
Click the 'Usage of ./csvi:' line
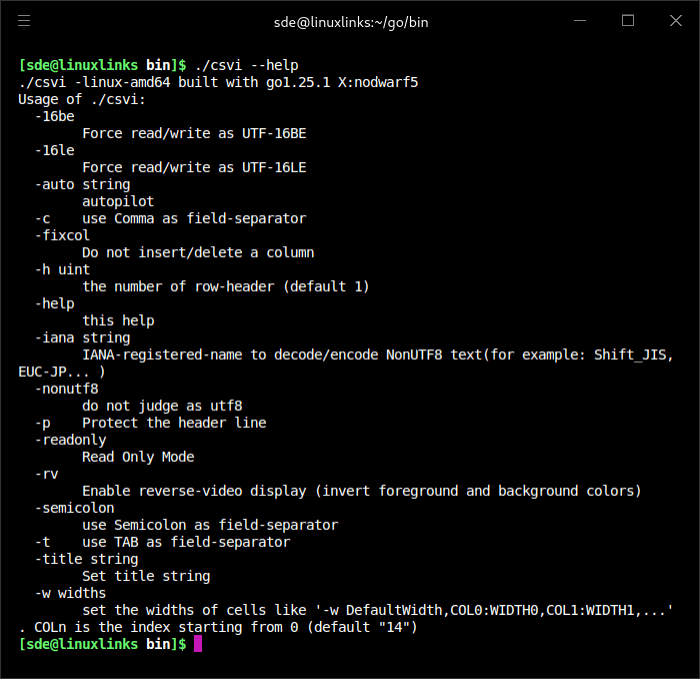click(x=82, y=99)
